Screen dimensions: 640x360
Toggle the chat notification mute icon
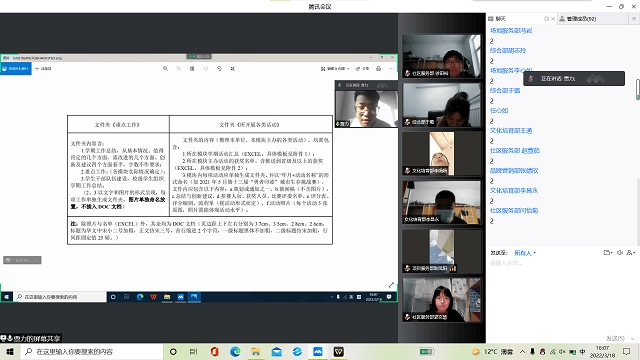click(x=620, y=253)
